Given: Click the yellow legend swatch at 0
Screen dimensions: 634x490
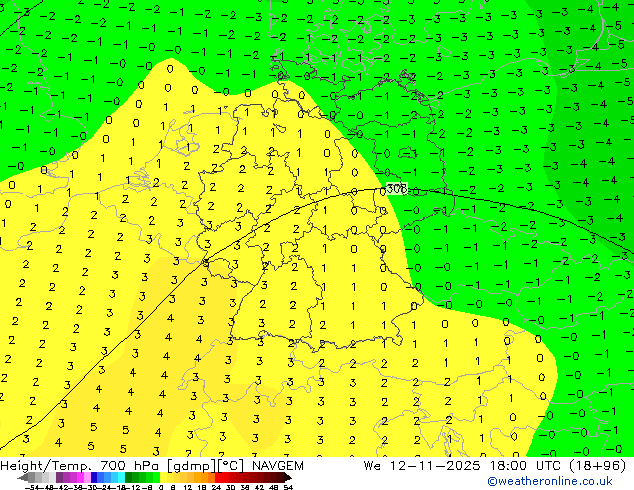Looking at the screenshot, I should (x=163, y=477).
